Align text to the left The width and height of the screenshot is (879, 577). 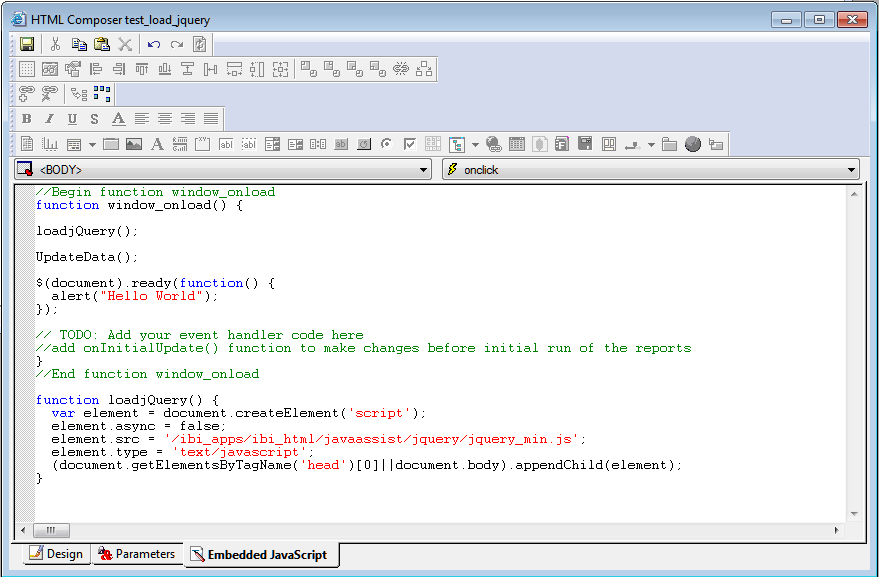coord(141,119)
